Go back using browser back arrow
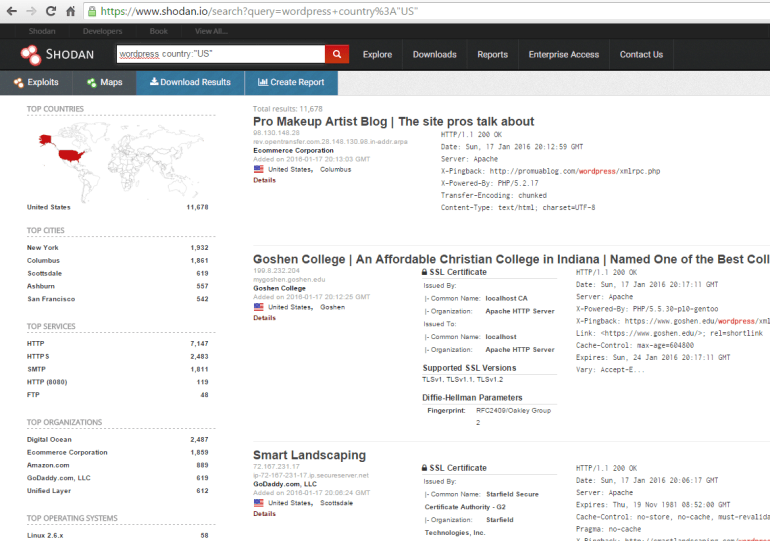 point(10,11)
